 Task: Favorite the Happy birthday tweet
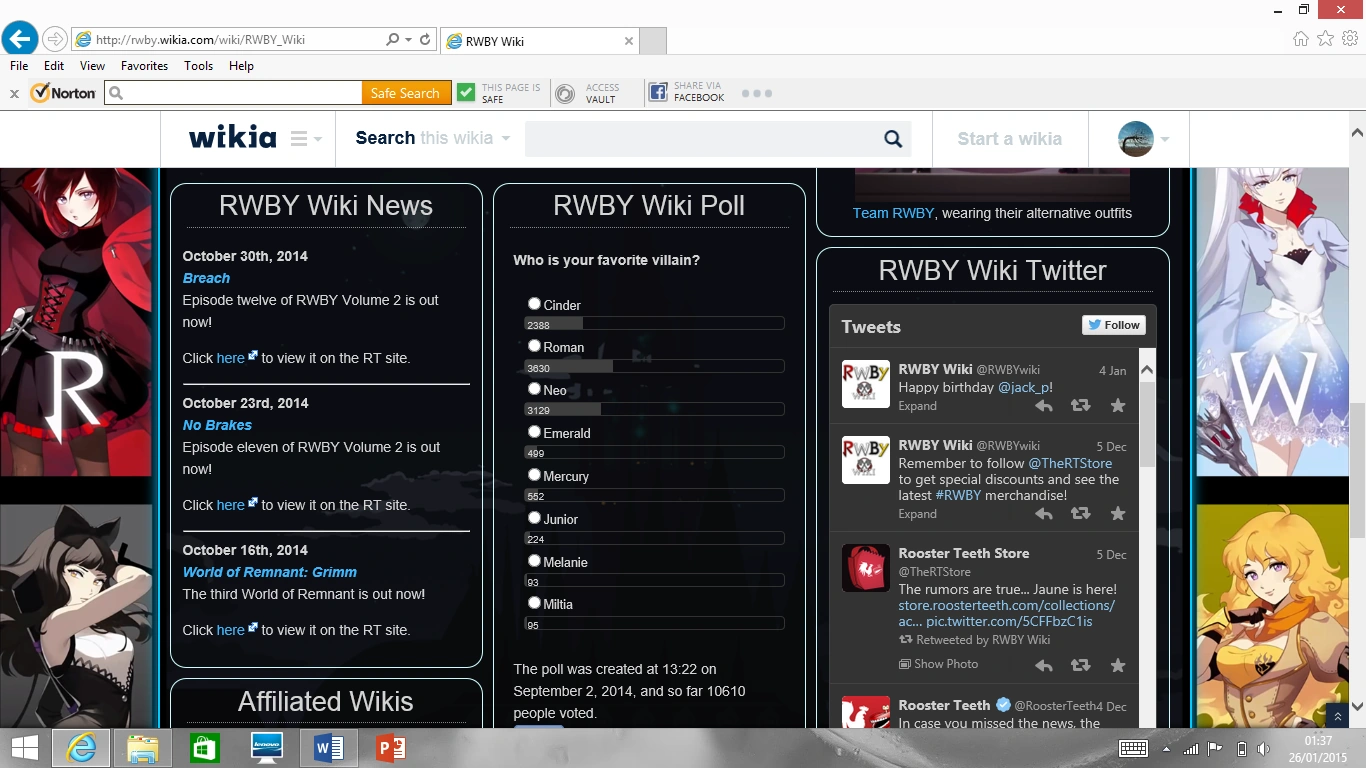pyautogui.click(x=1118, y=406)
